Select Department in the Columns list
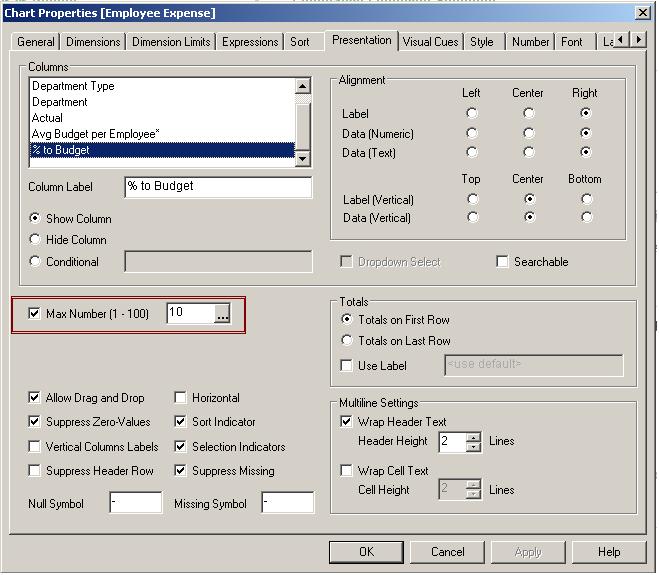659x575 pixels. click(x=163, y=102)
